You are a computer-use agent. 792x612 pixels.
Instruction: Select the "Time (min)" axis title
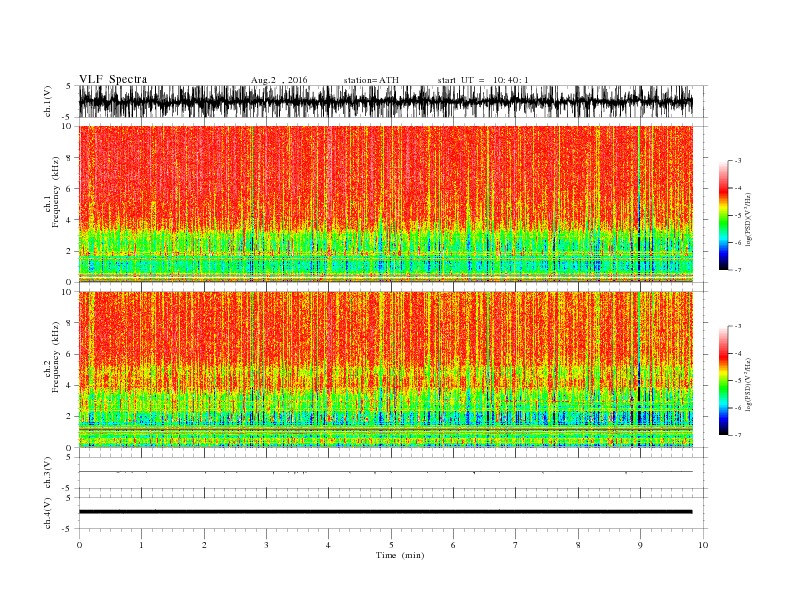[x=400, y=555]
